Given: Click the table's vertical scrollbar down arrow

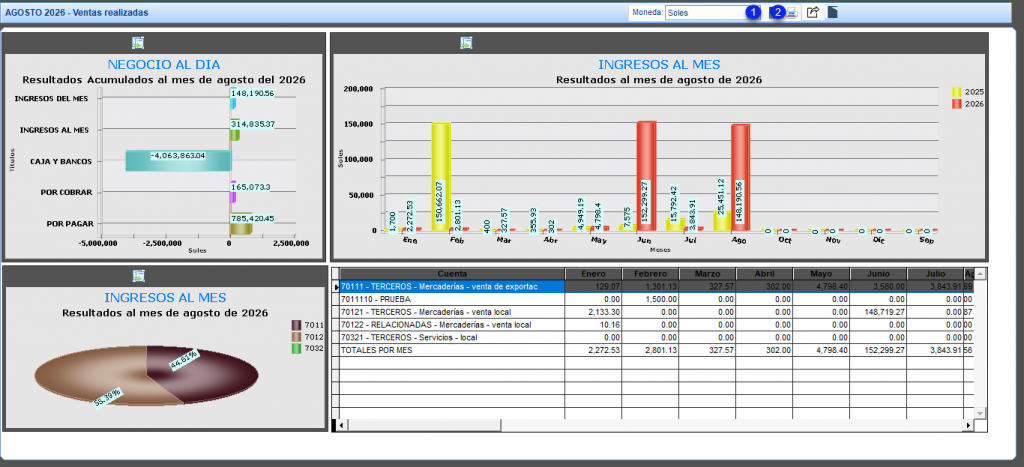Looking at the screenshot, I should point(979,413).
